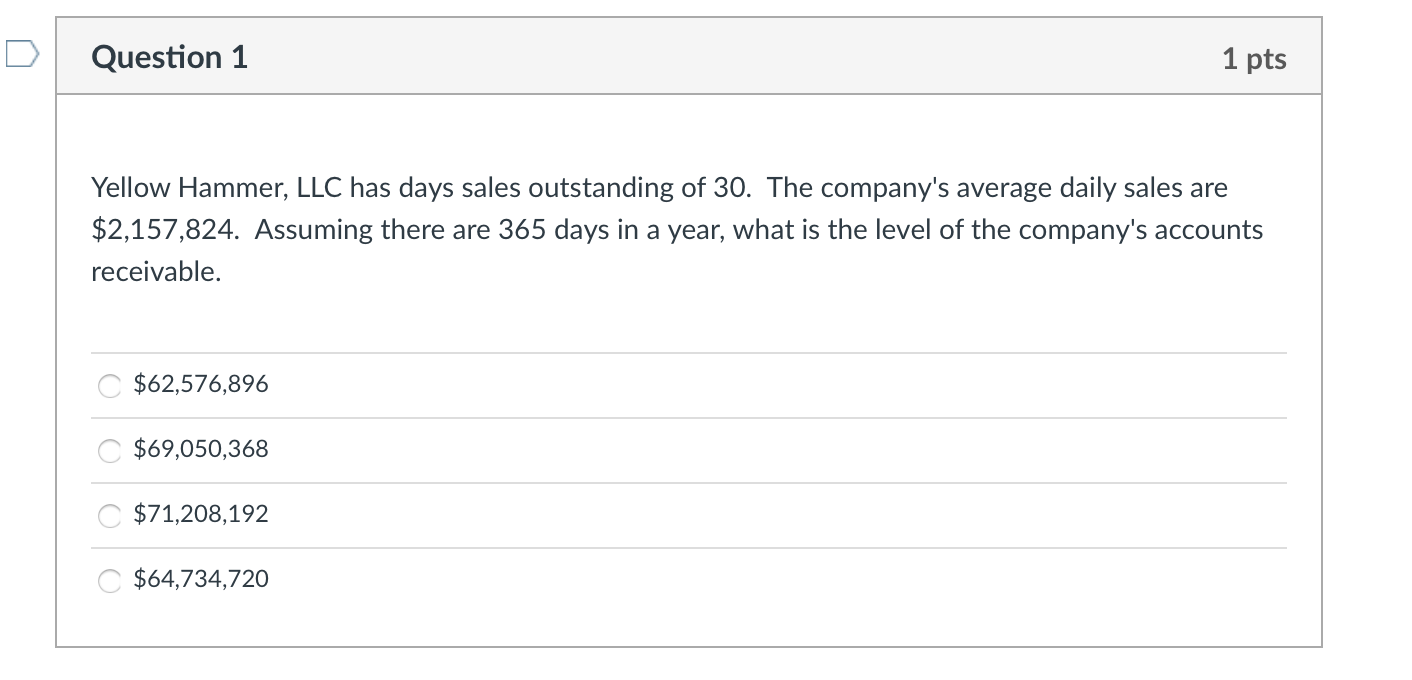Mark the $71,208,192 radio button

pos(109,516)
